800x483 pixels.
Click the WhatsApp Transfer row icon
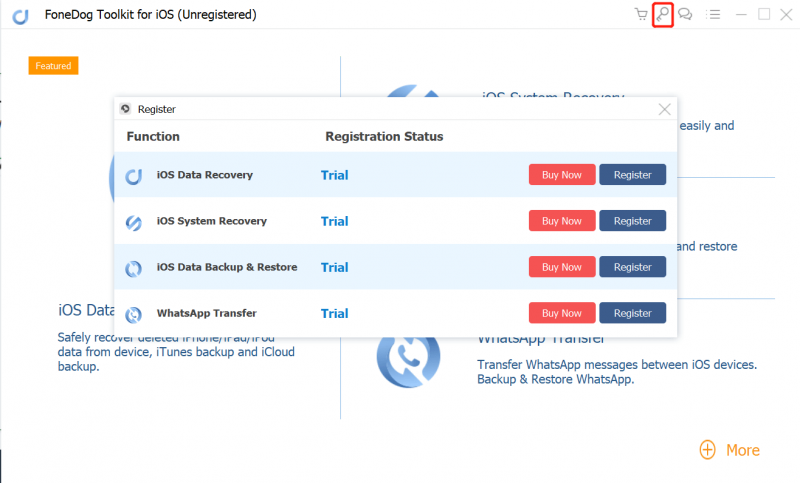[x=133, y=314]
